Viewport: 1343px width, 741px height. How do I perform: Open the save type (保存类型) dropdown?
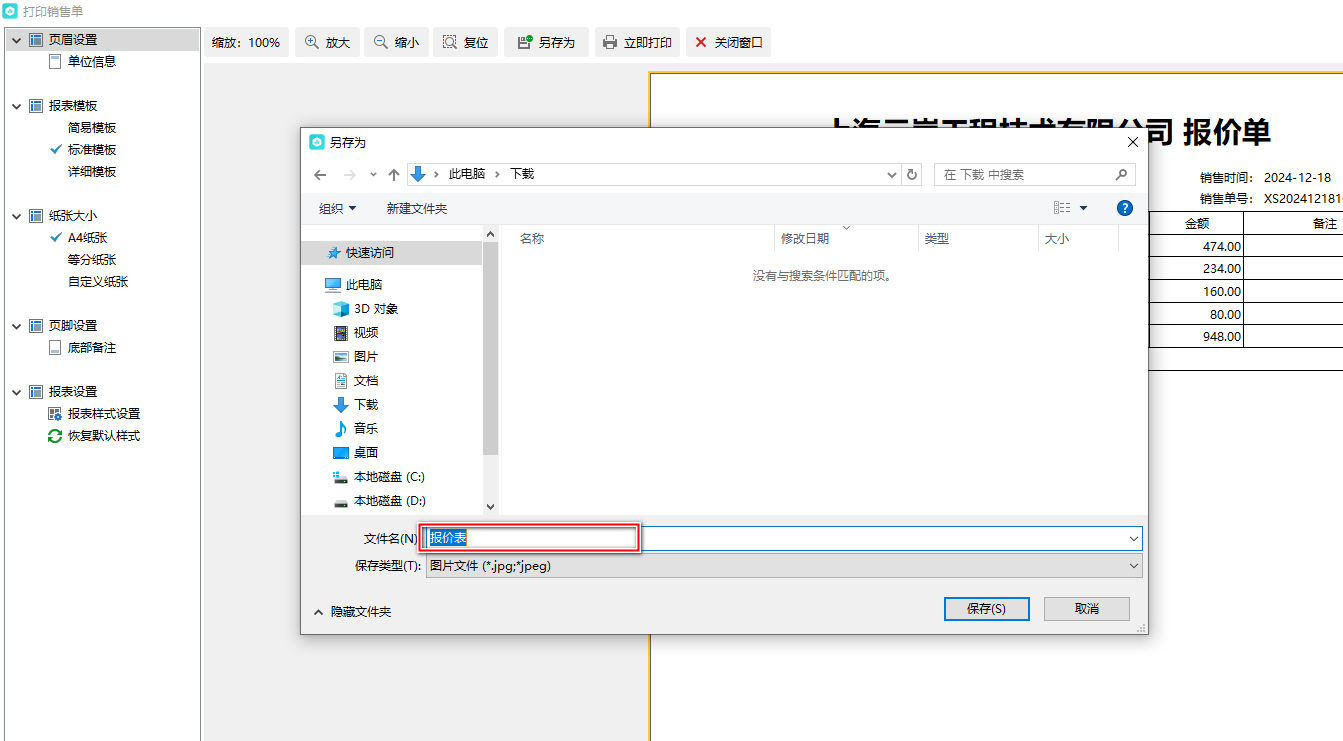coord(783,566)
